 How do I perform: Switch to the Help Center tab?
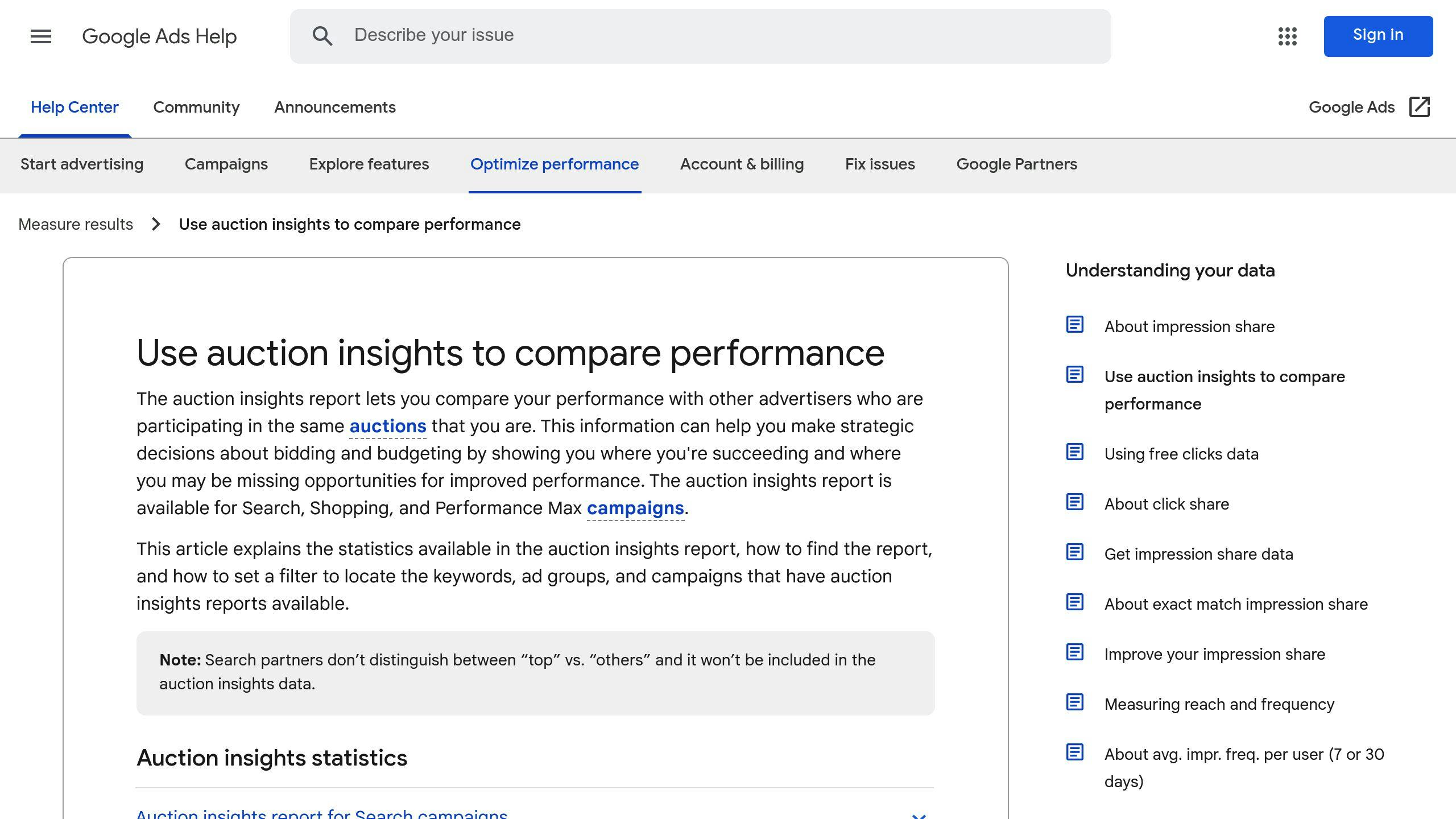pyautogui.click(x=75, y=107)
